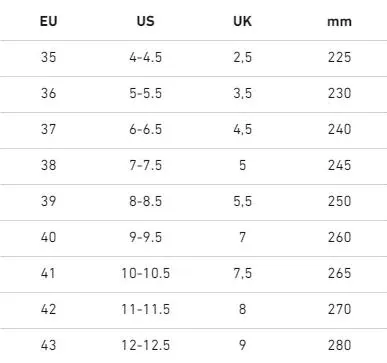The height and width of the screenshot is (363, 387).
Task: Click the EU column header
Action: tap(48, 21)
